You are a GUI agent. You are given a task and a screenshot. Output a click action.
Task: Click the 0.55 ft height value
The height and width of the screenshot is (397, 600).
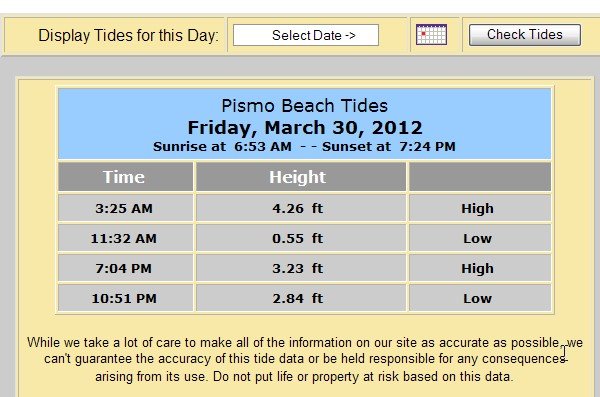tap(298, 238)
